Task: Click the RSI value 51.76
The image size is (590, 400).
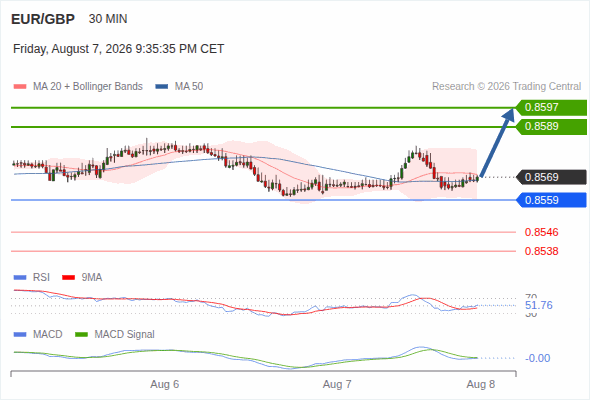Action: [539, 305]
